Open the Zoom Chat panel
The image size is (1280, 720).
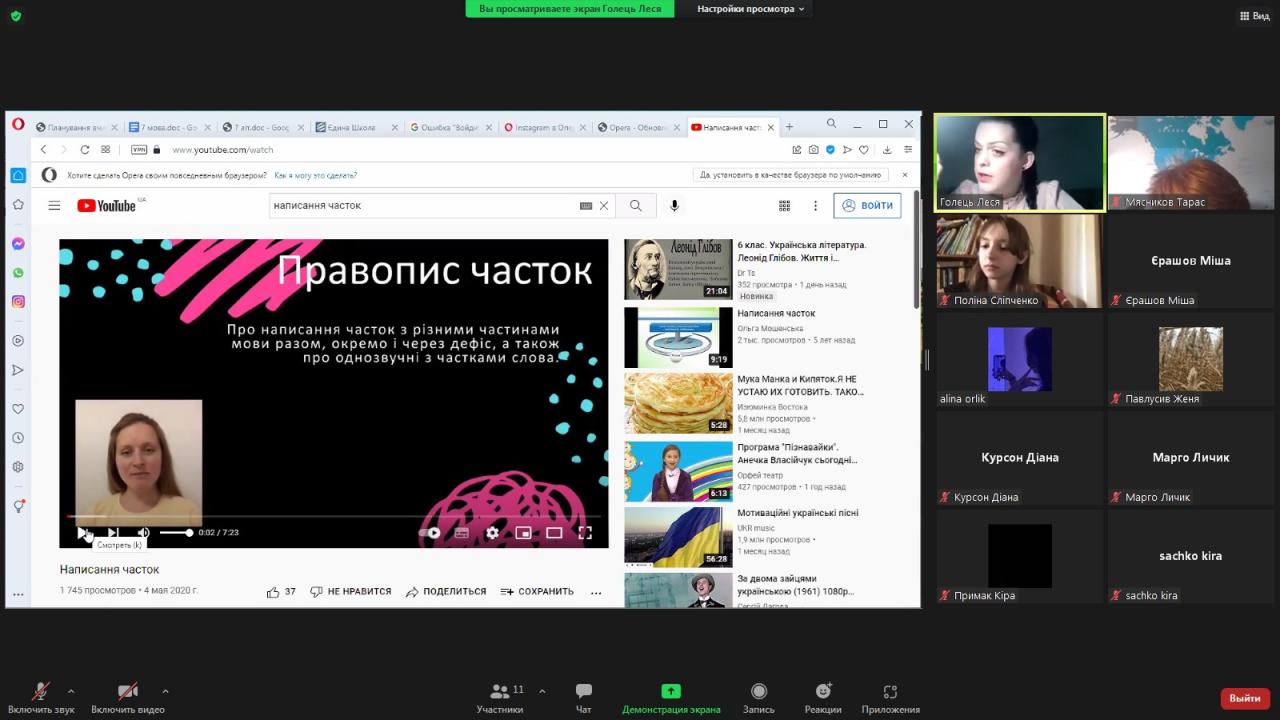click(x=584, y=697)
